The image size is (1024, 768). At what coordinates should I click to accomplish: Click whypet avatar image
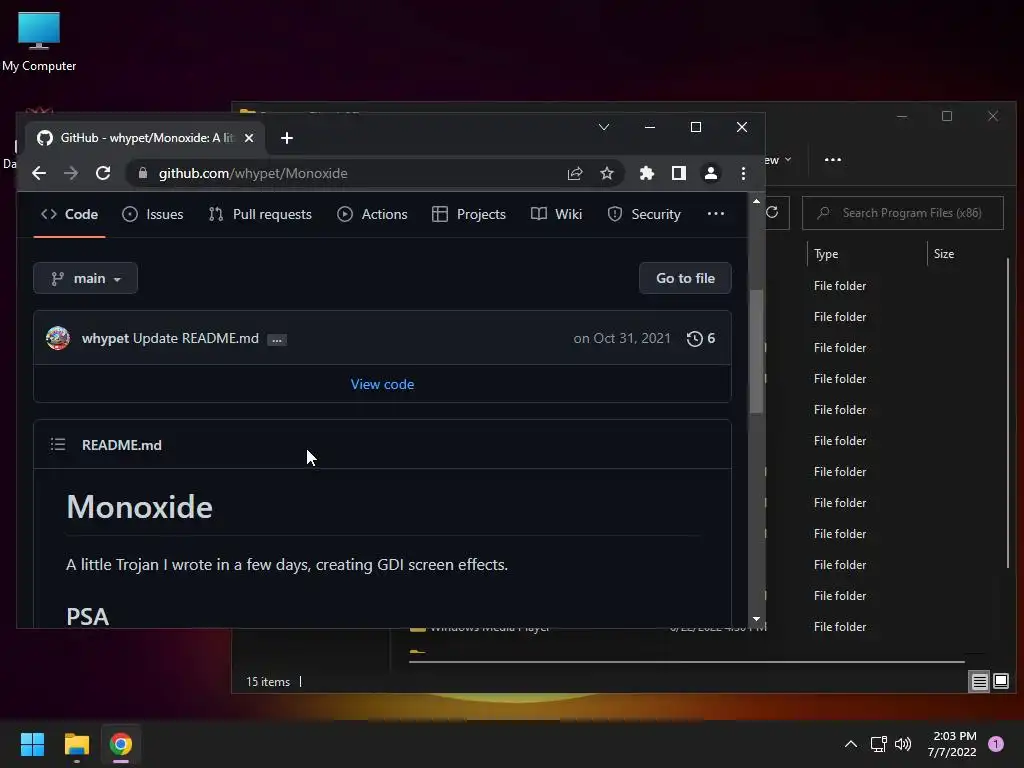[58, 338]
